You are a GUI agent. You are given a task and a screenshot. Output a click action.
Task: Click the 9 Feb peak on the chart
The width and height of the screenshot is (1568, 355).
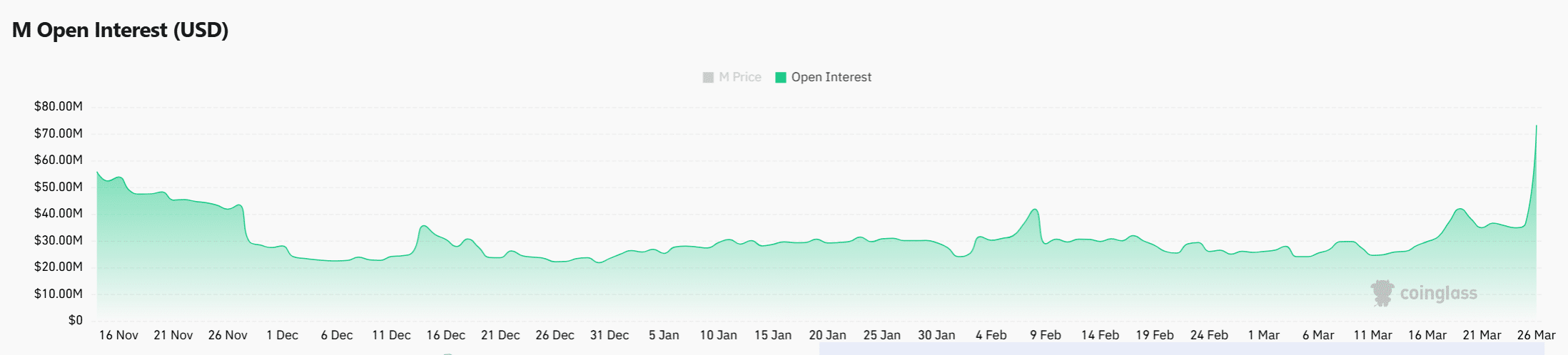pos(1035,210)
